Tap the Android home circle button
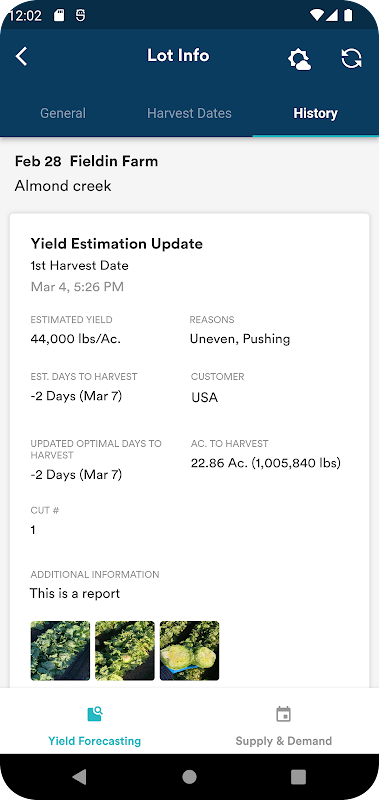Viewport: 379px width, 800px height. [189, 777]
